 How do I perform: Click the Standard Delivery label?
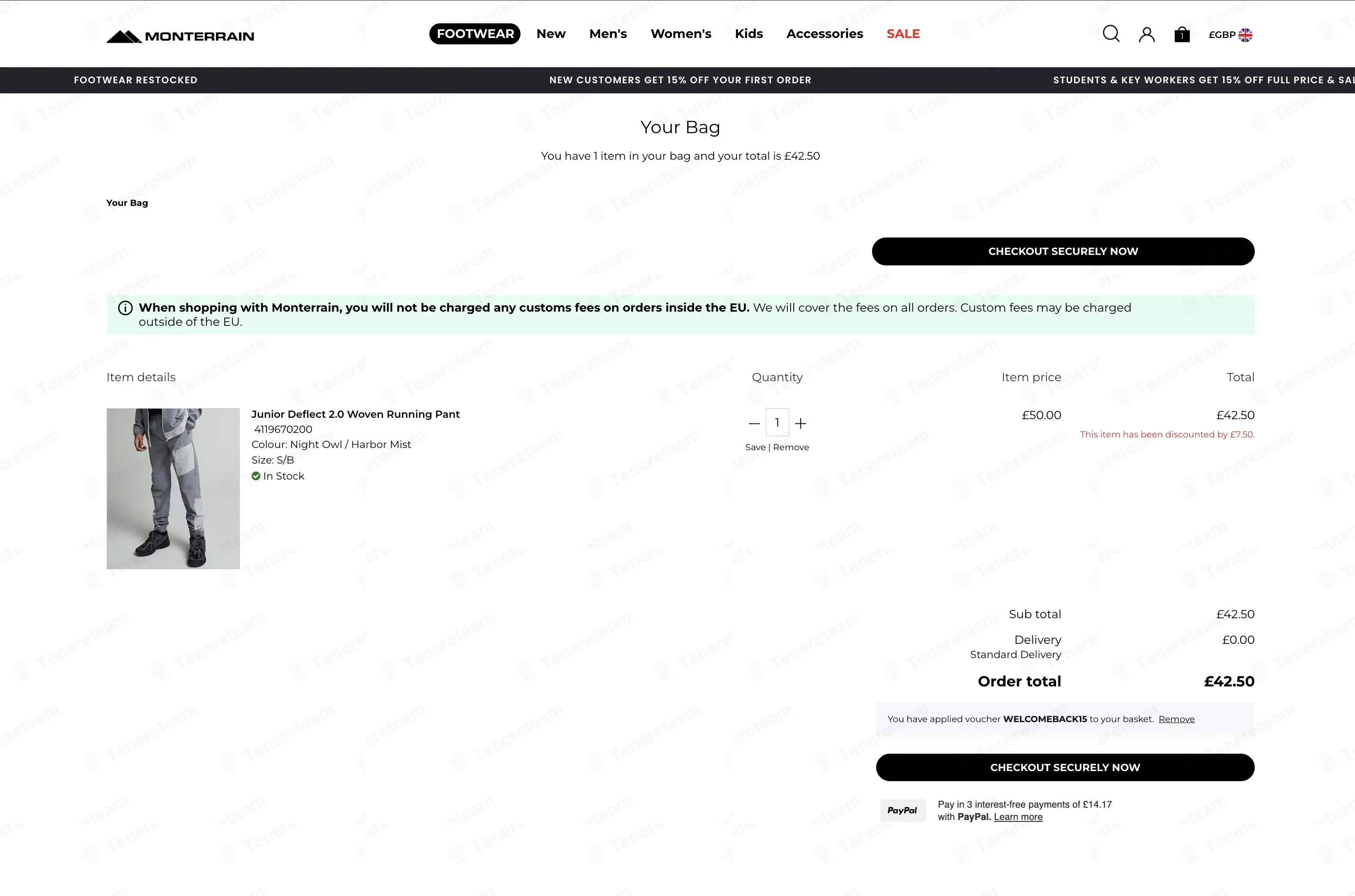pos(1015,655)
